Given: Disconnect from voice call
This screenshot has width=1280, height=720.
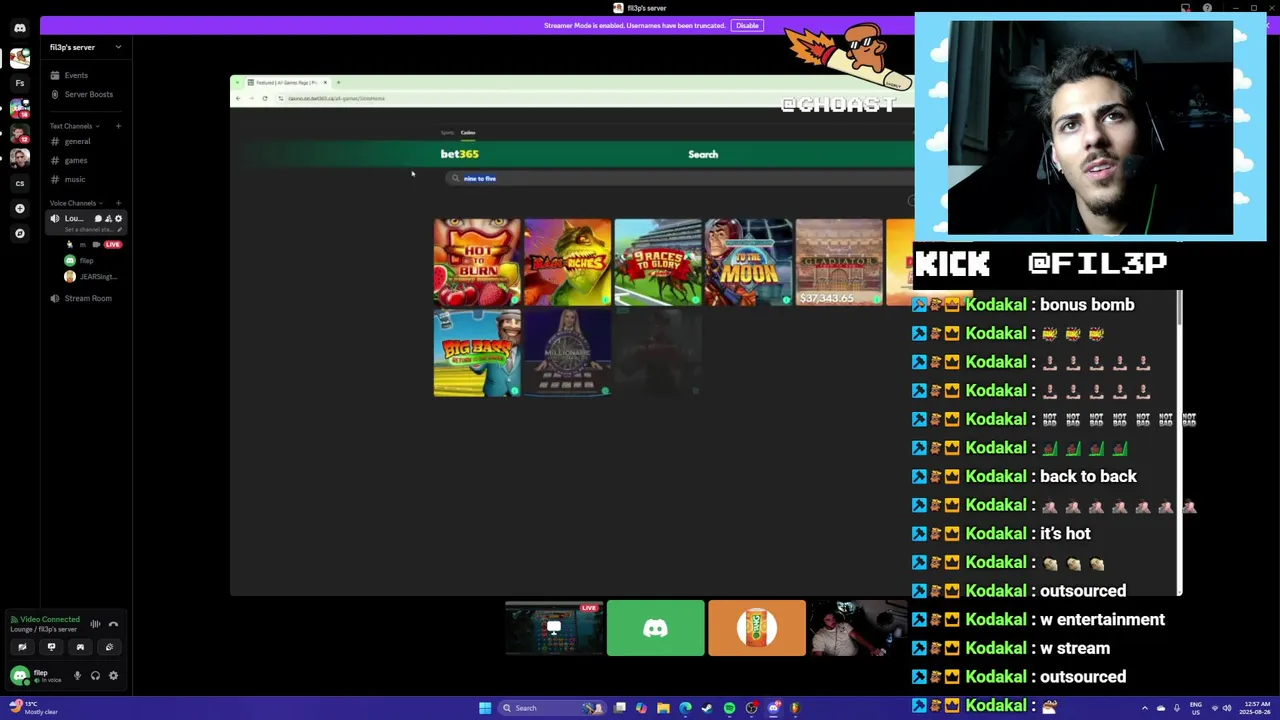Looking at the screenshot, I should pyautogui.click(x=113, y=624).
